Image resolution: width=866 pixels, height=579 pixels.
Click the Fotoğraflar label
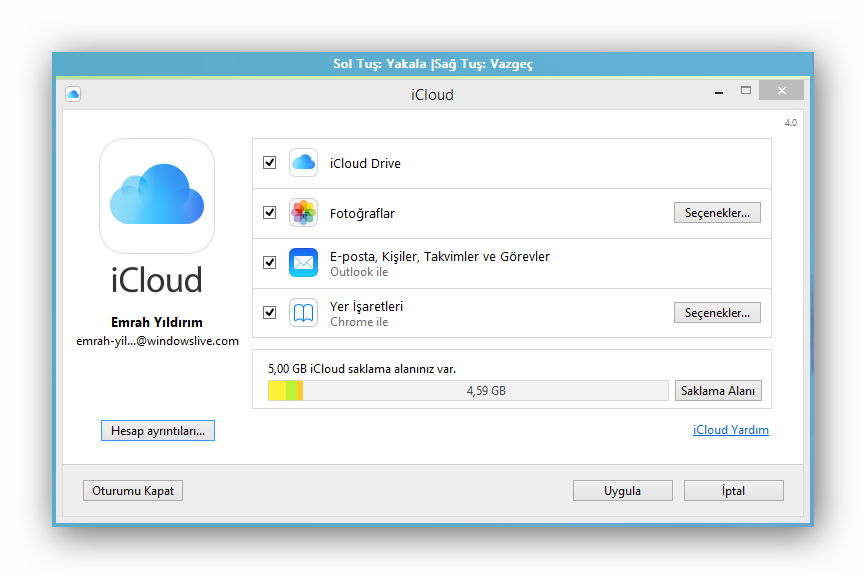click(x=362, y=213)
